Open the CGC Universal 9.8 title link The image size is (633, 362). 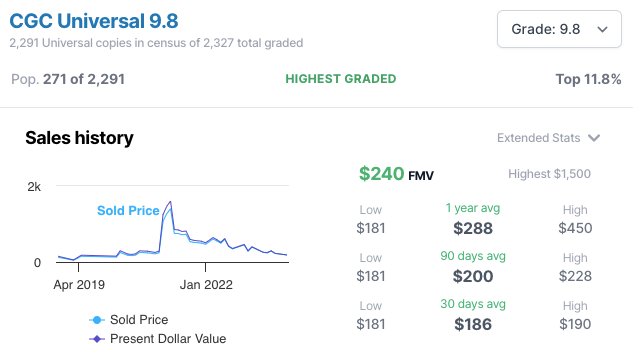[94, 21]
